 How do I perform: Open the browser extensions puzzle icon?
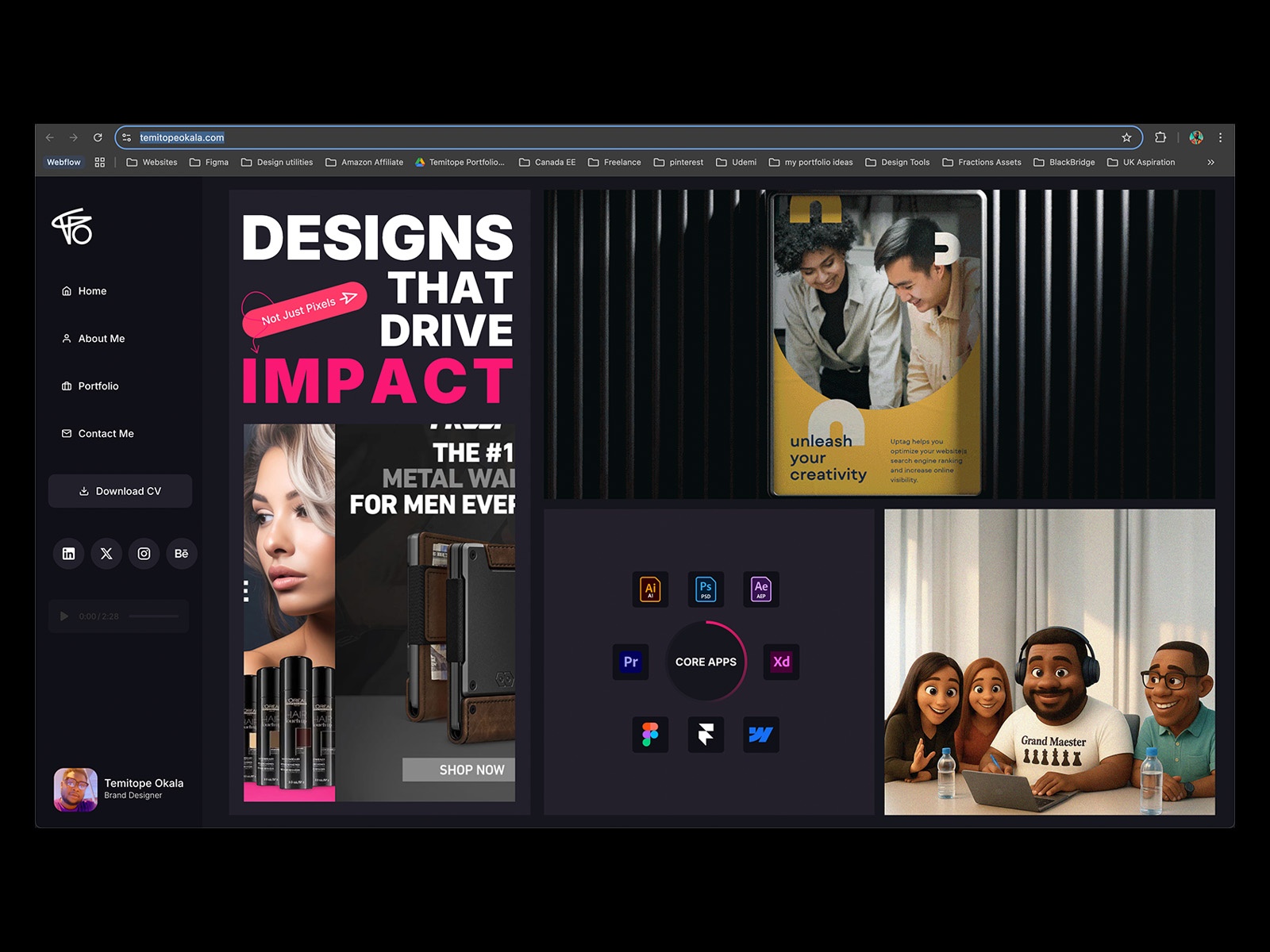[x=1160, y=137]
